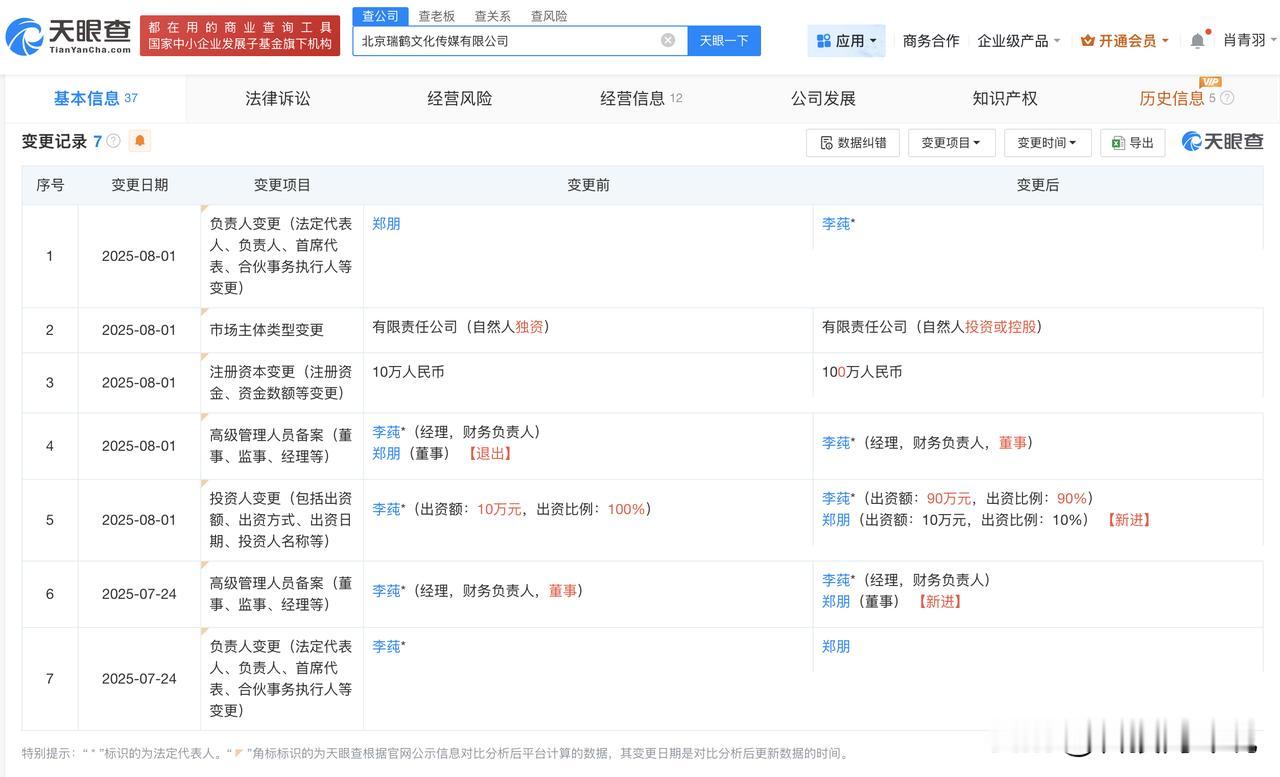This screenshot has height=777, width=1280.
Task: Open the 商务合作 link
Action: click(931, 41)
